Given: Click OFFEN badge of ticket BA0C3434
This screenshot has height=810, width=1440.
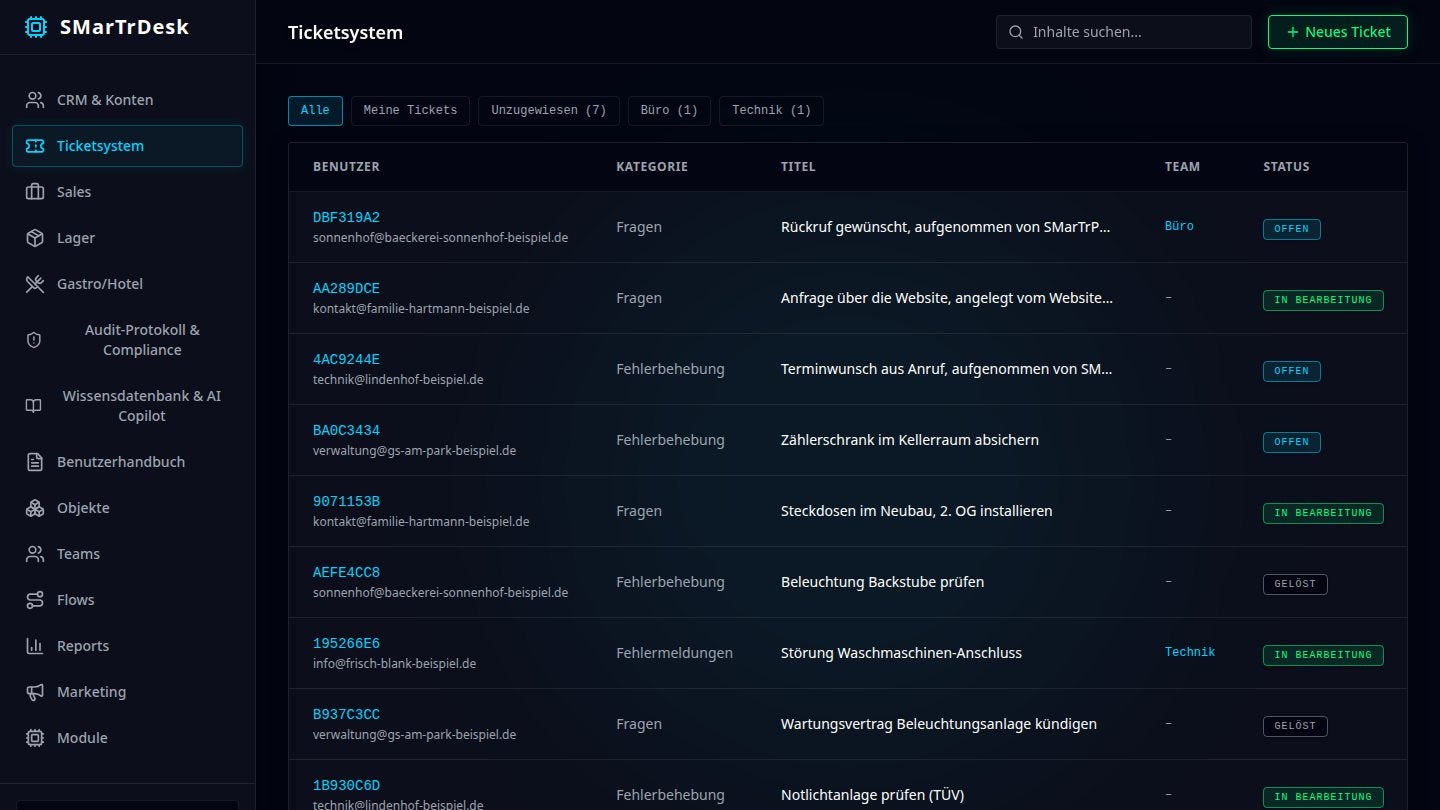Looking at the screenshot, I should [x=1291, y=442].
